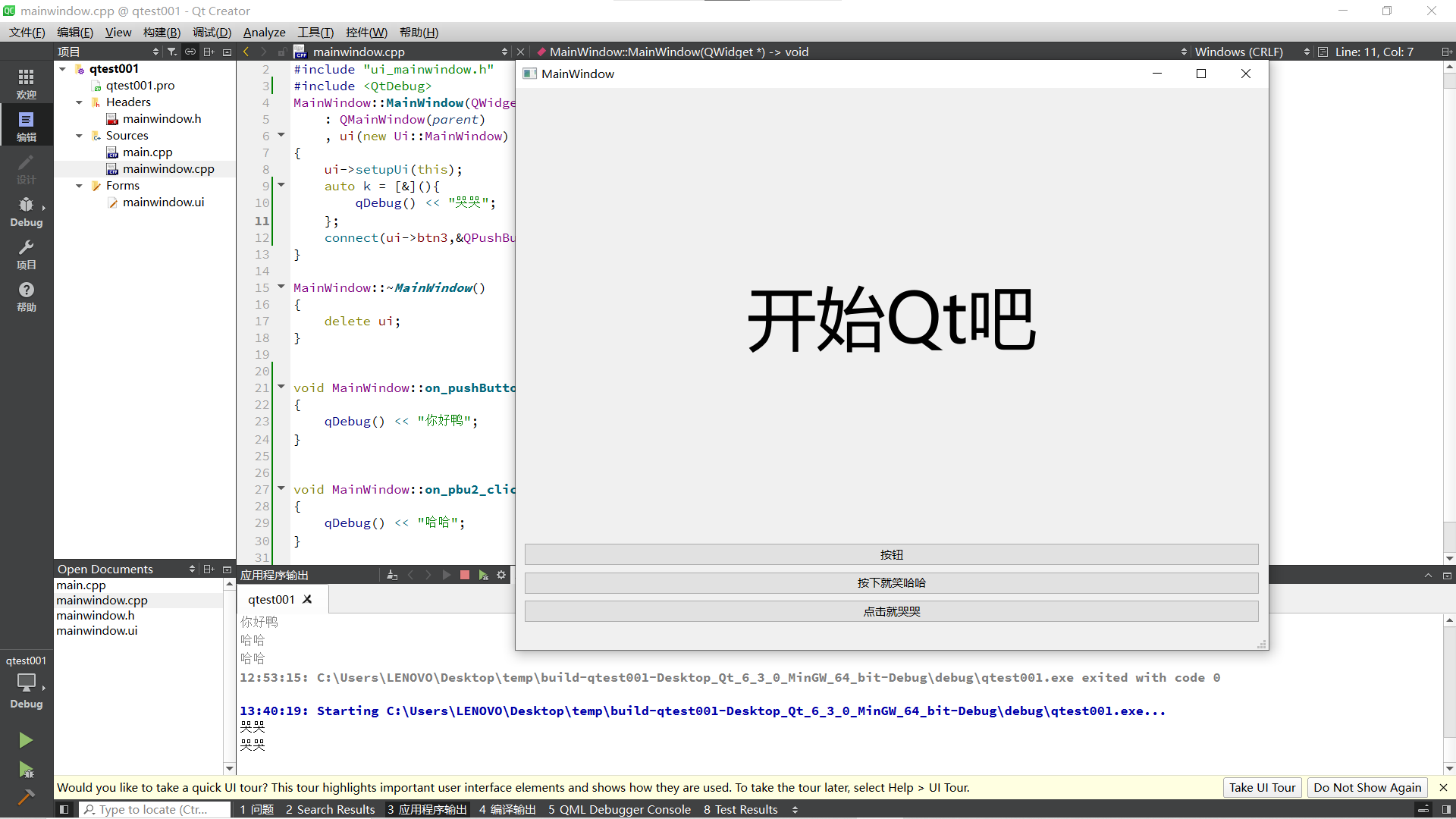Screen dimensions: 1456x819
Task: Open the Debug mode in left sidebar
Action: [x=26, y=212]
